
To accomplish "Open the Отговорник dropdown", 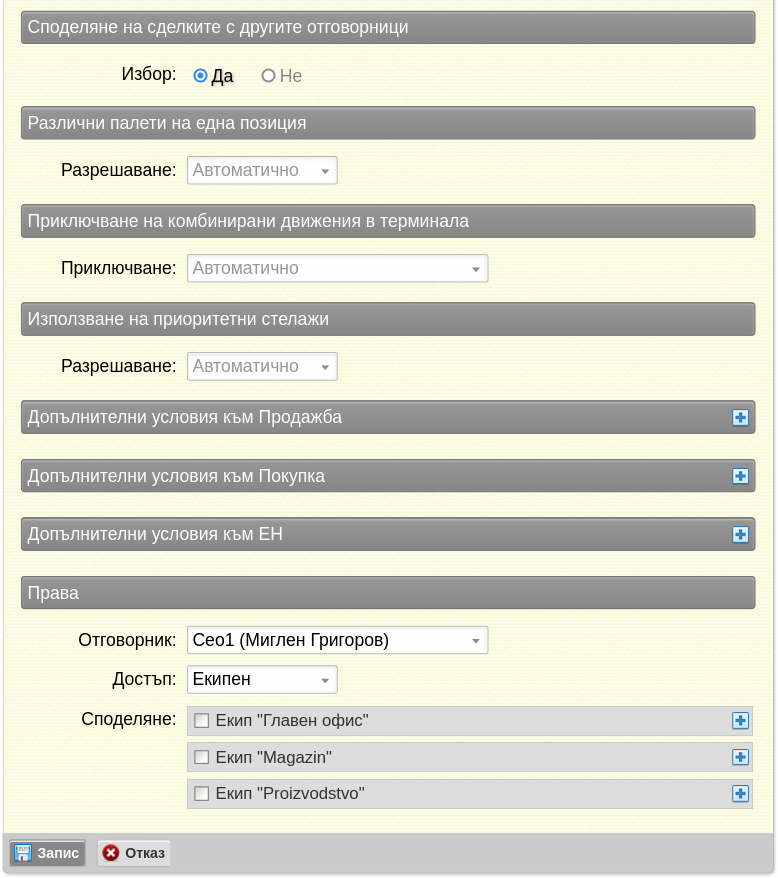I will [x=337, y=640].
